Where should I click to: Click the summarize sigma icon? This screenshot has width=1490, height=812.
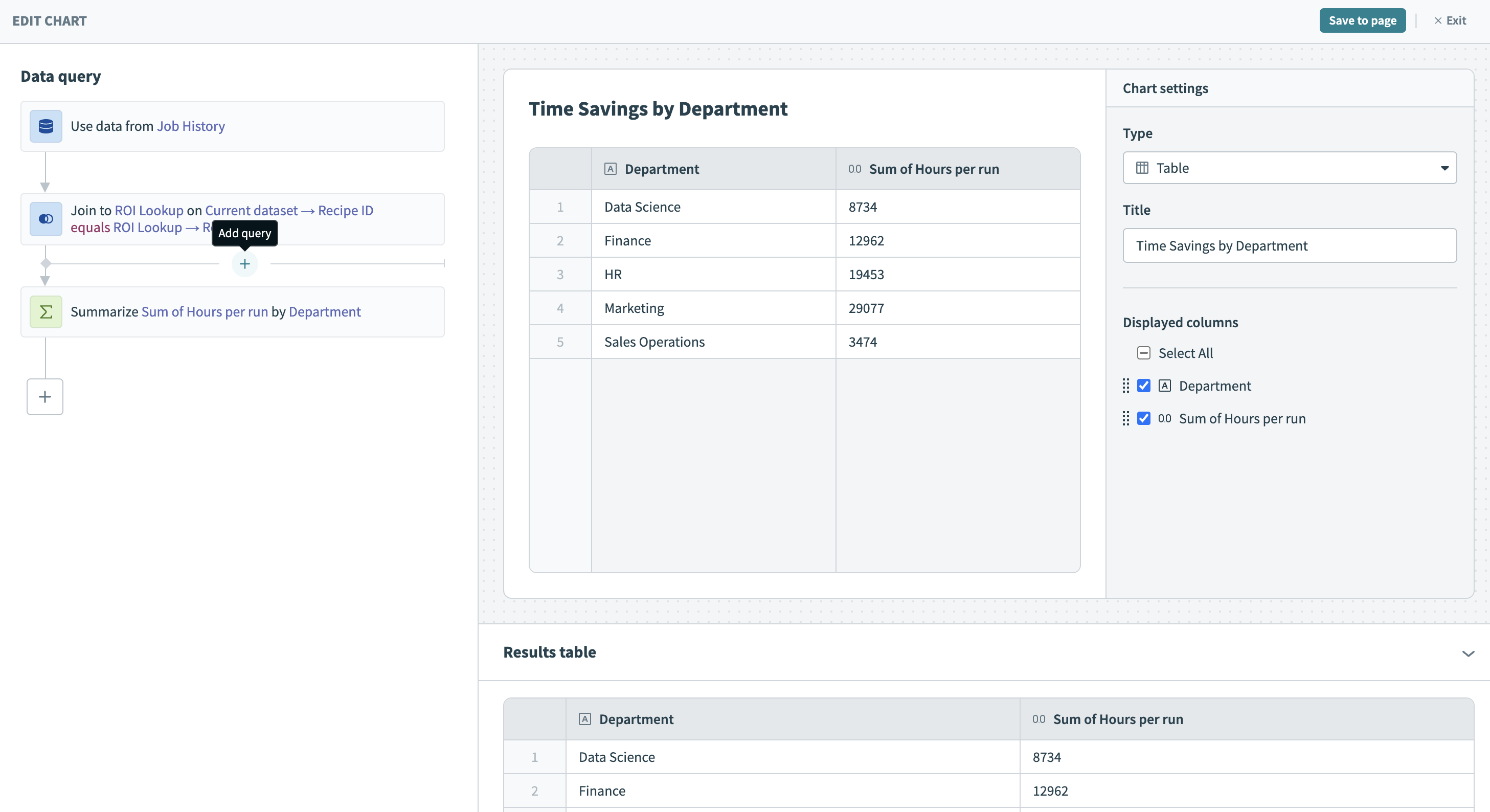(x=45, y=311)
